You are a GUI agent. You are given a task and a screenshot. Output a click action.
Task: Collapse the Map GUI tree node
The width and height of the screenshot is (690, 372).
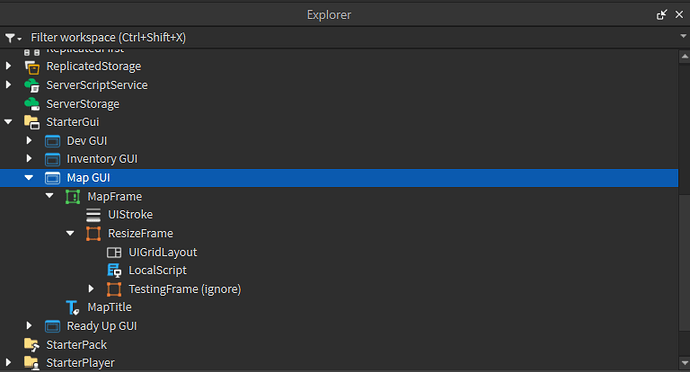coord(29,178)
